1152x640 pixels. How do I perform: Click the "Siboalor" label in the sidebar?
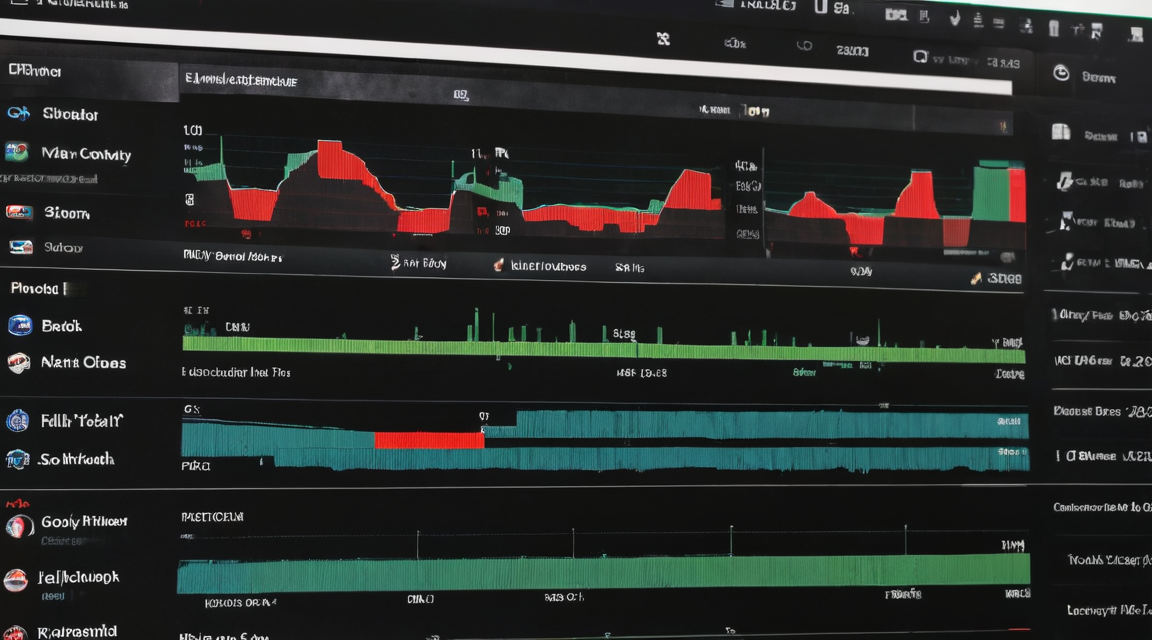point(70,114)
